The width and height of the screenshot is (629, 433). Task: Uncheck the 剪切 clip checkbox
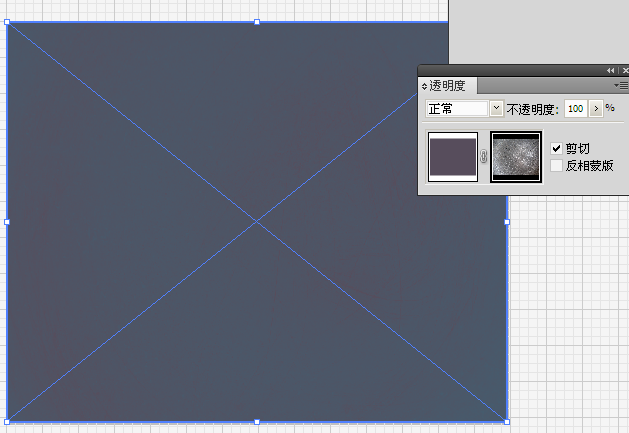pos(556,148)
